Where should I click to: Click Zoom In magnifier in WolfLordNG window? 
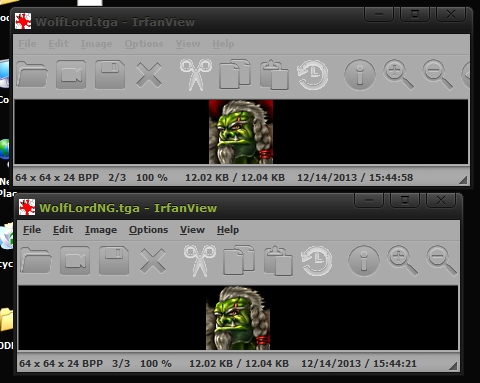[x=402, y=261]
